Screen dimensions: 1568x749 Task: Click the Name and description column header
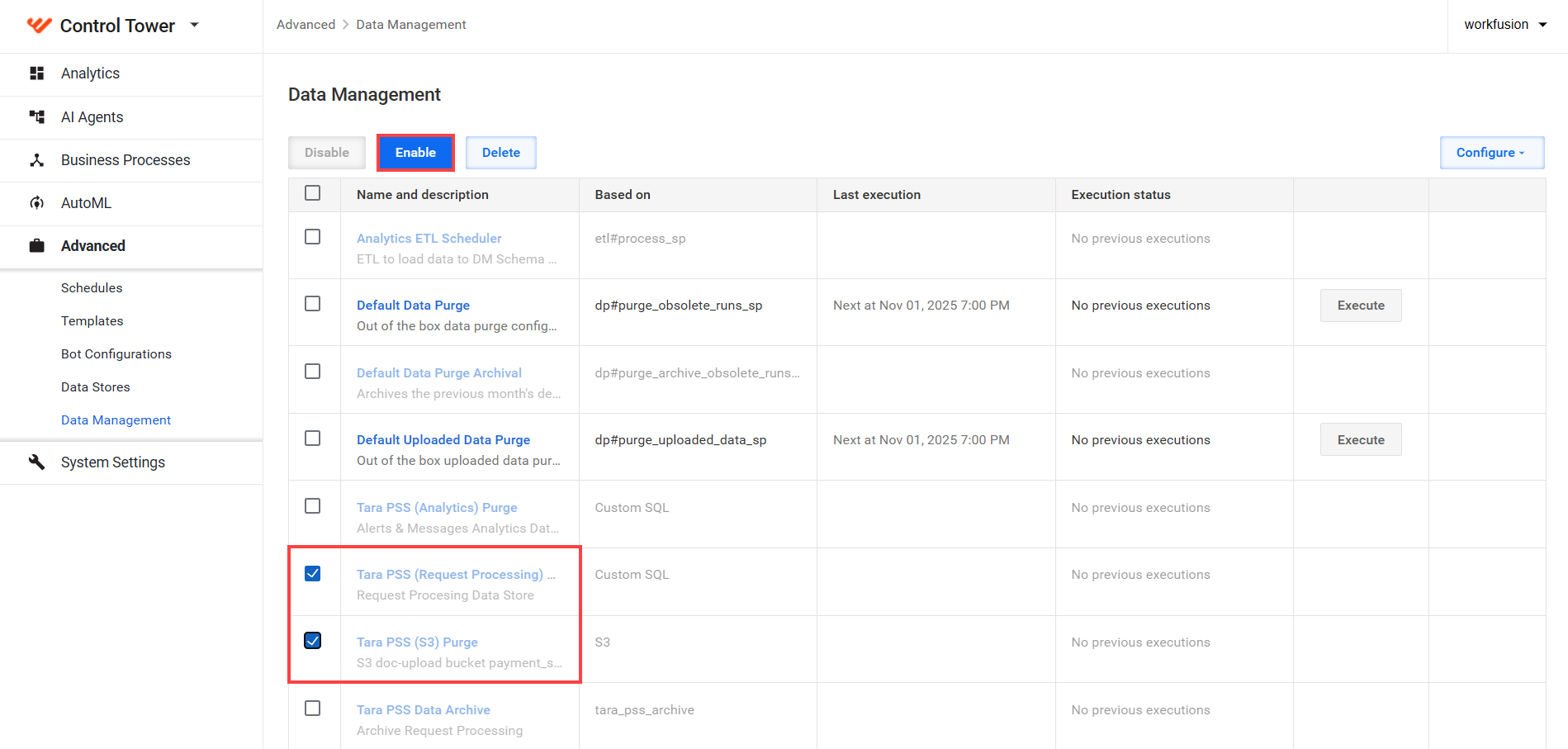423,195
